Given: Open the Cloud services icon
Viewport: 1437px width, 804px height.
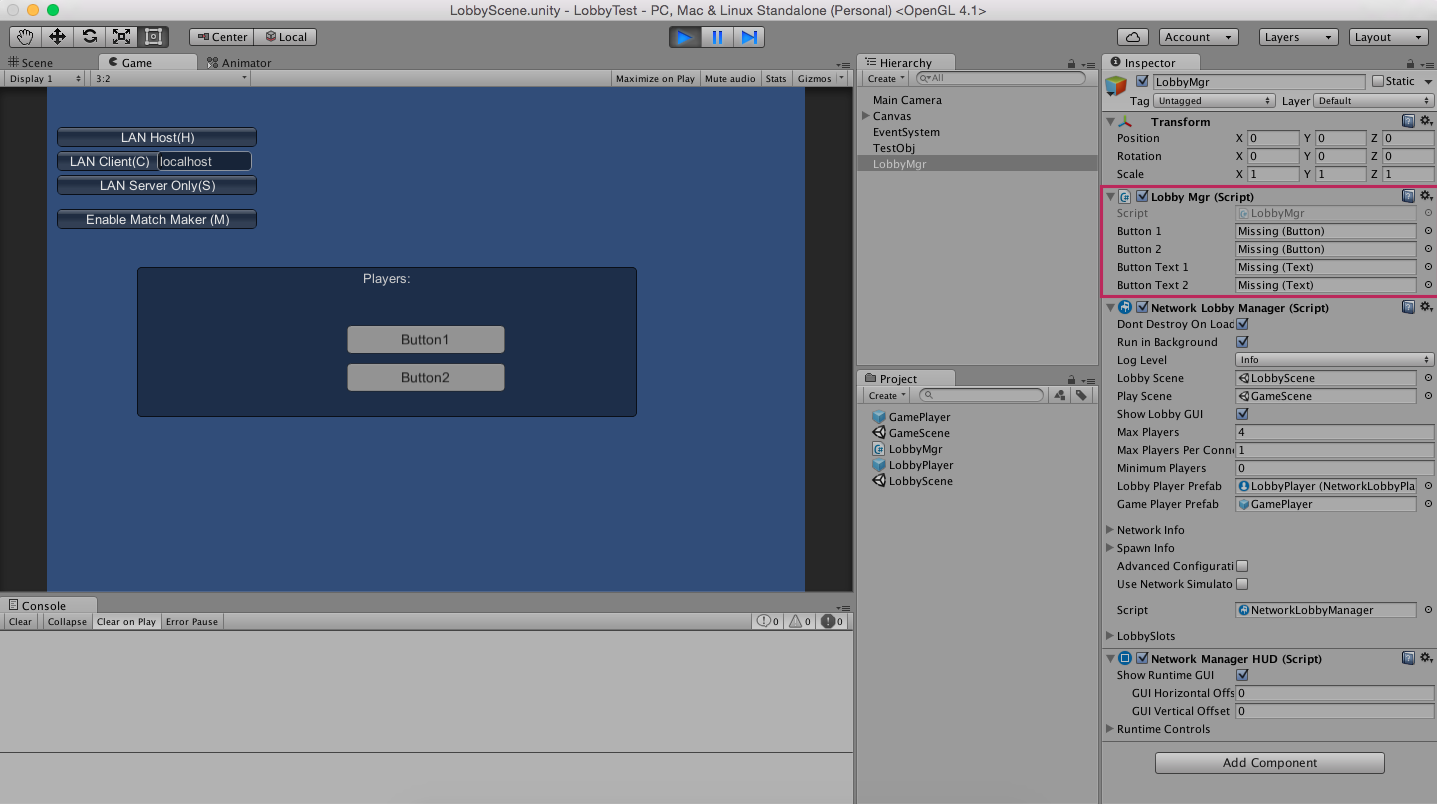Looking at the screenshot, I should tap(1132, 37).
